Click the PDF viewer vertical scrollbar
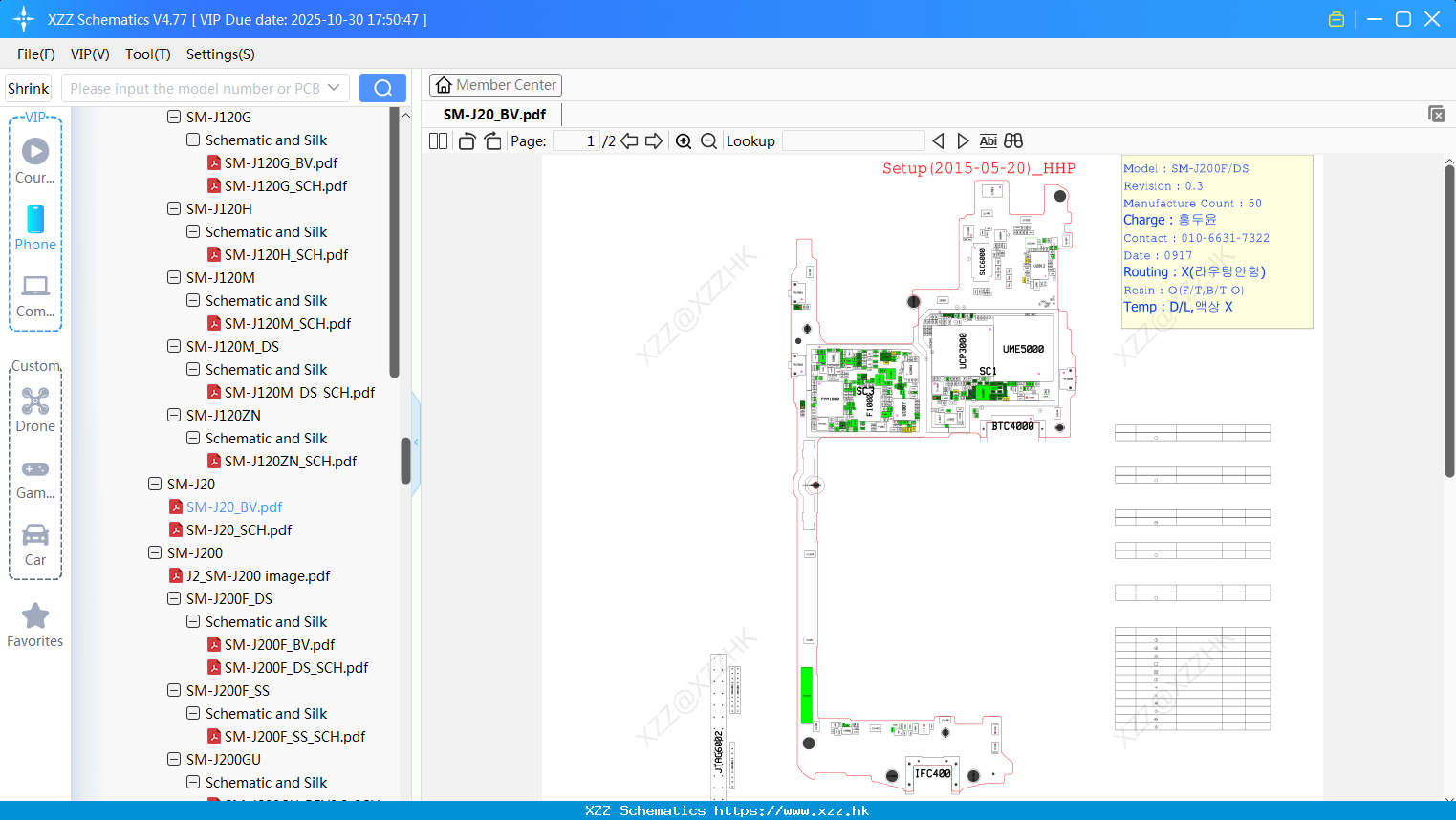 coord(1449,320)
